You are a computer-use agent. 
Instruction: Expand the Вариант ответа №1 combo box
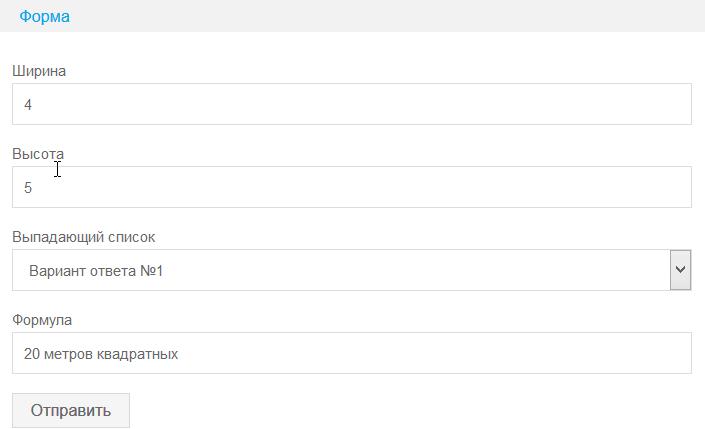tap(340, 270)
